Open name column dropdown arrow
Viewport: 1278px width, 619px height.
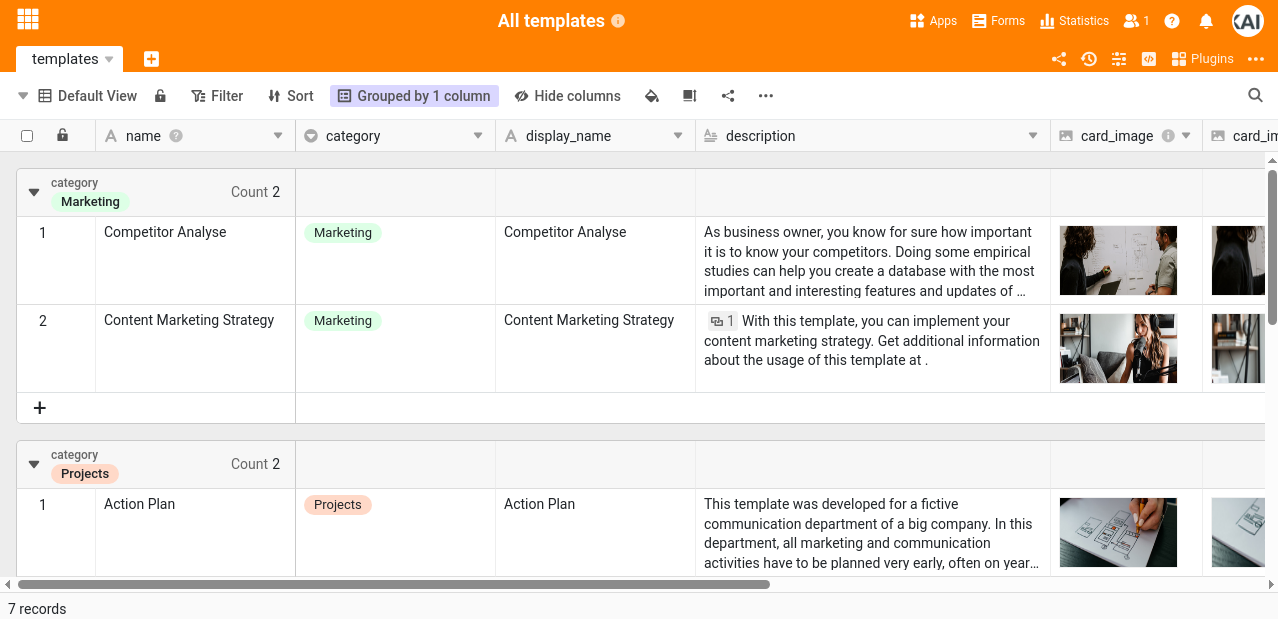coord(277,136)
